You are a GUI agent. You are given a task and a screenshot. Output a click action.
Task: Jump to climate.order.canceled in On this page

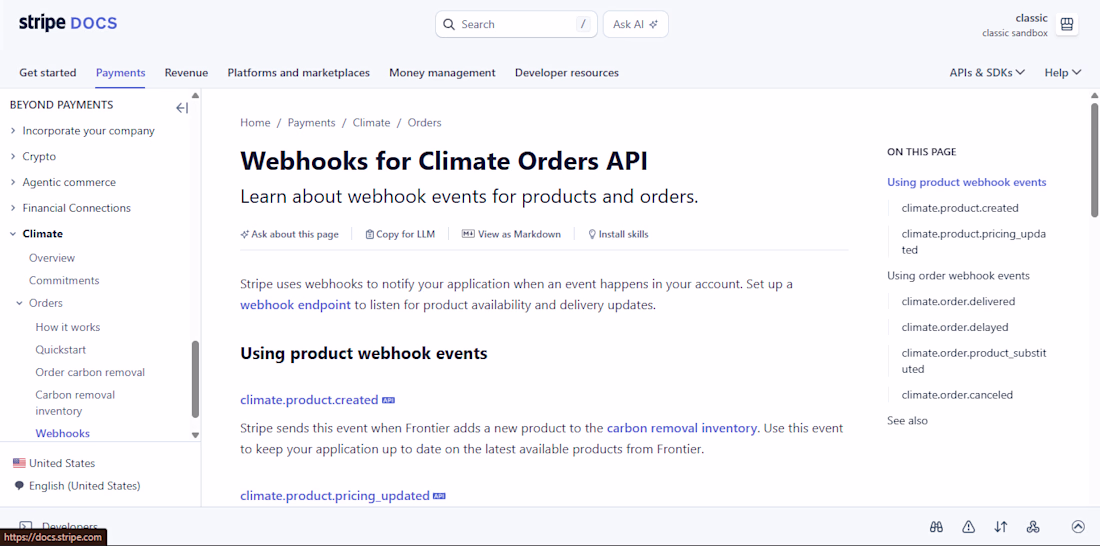point(957,394)
